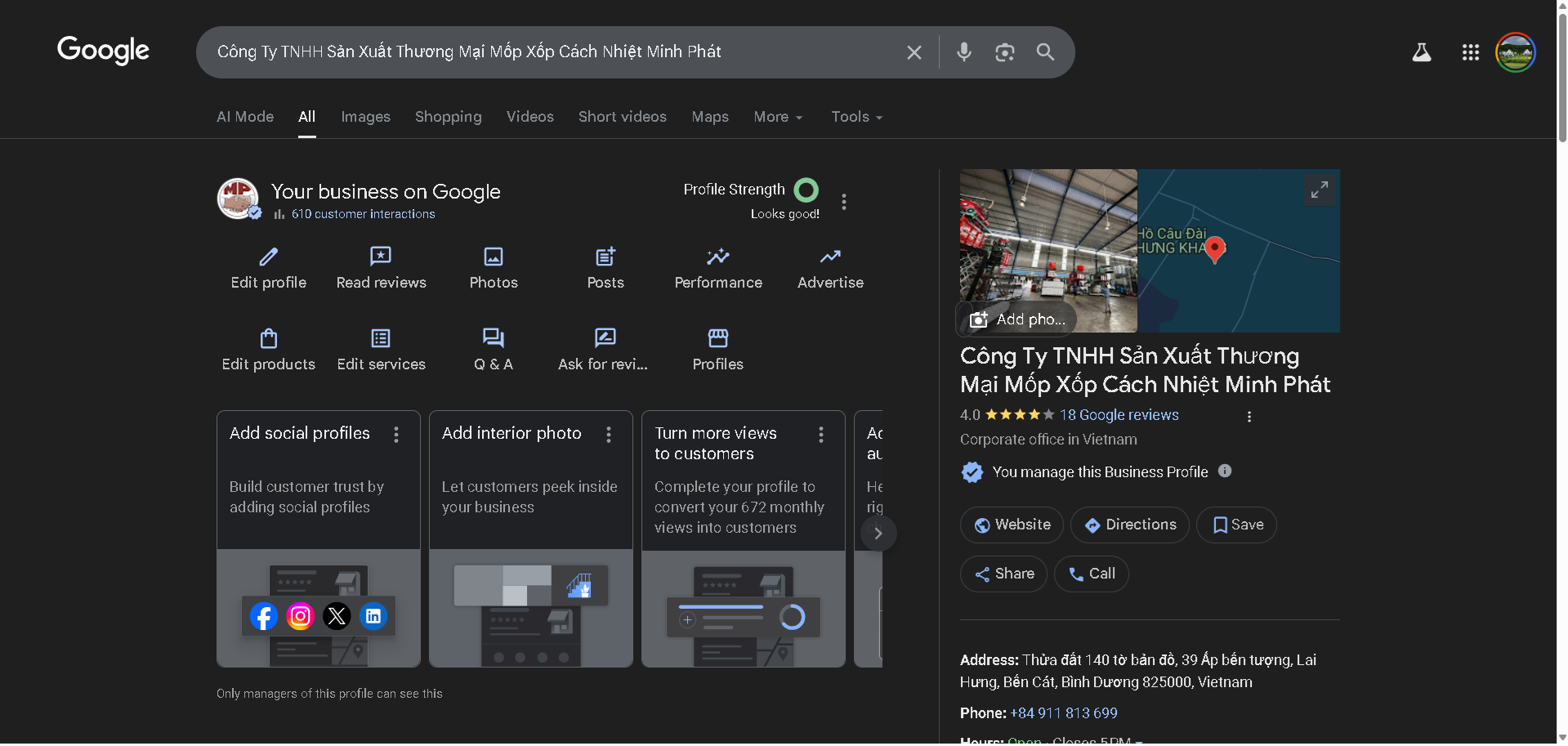Expand the Tools dropdown
The image size is (1568, 746).
(856, 117)
